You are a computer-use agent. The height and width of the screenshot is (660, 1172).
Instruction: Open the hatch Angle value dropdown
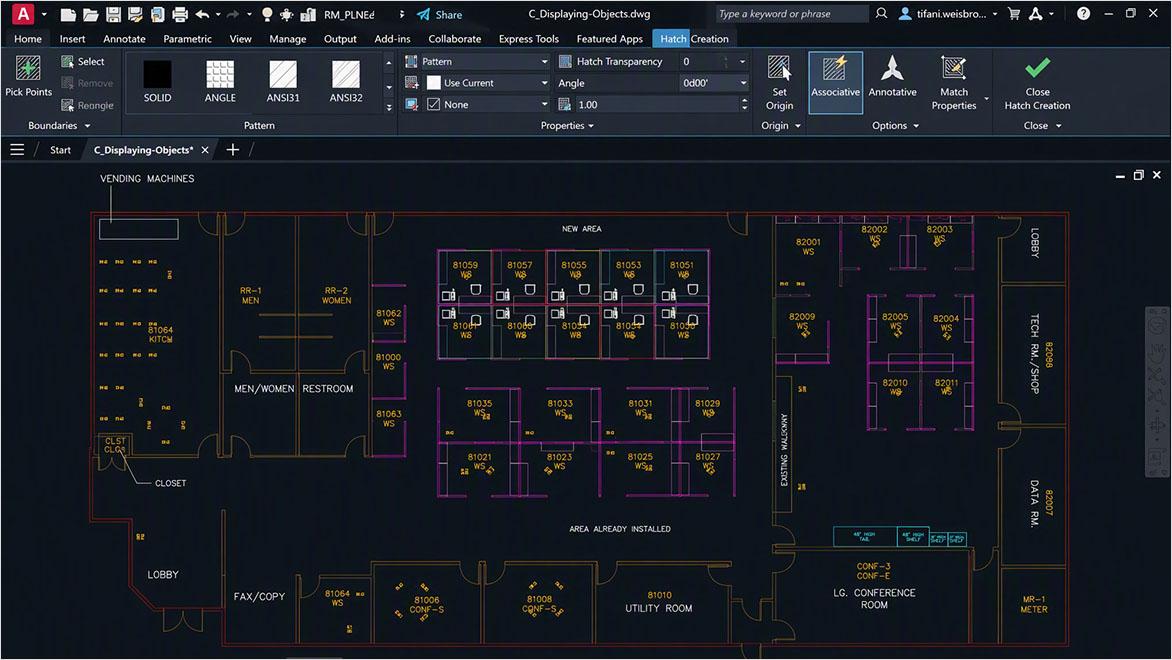[744, 83]
